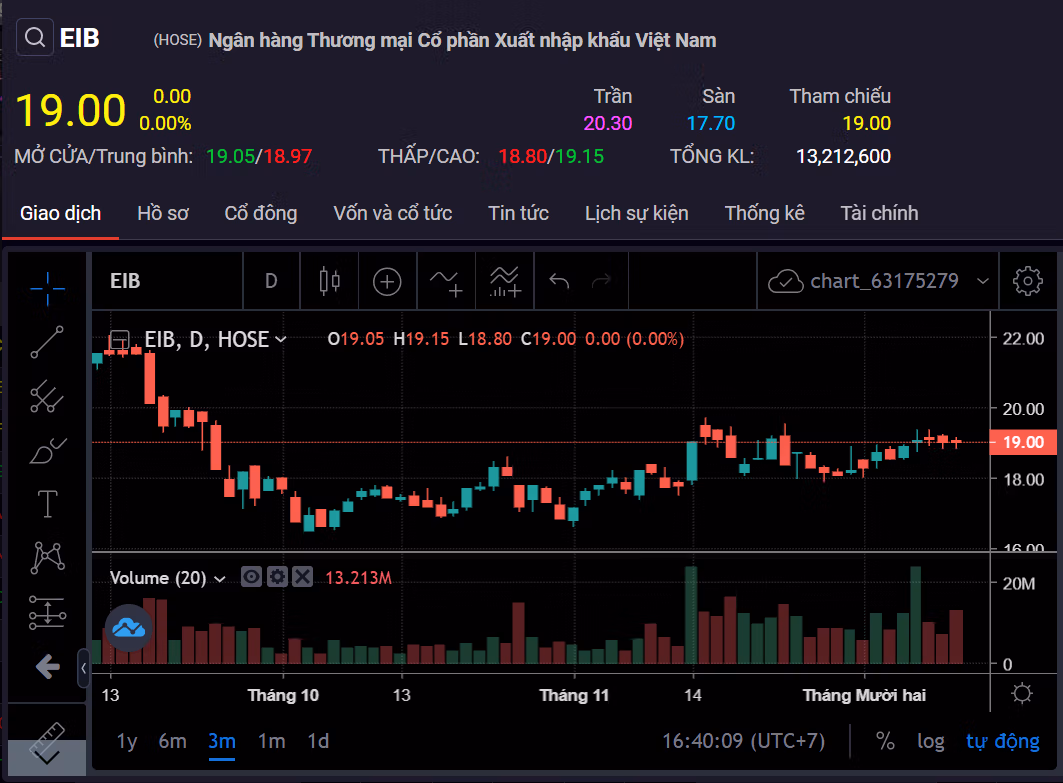Hide the Volume indicator with eye icon

pyautogui.click(x=251, y=577)
